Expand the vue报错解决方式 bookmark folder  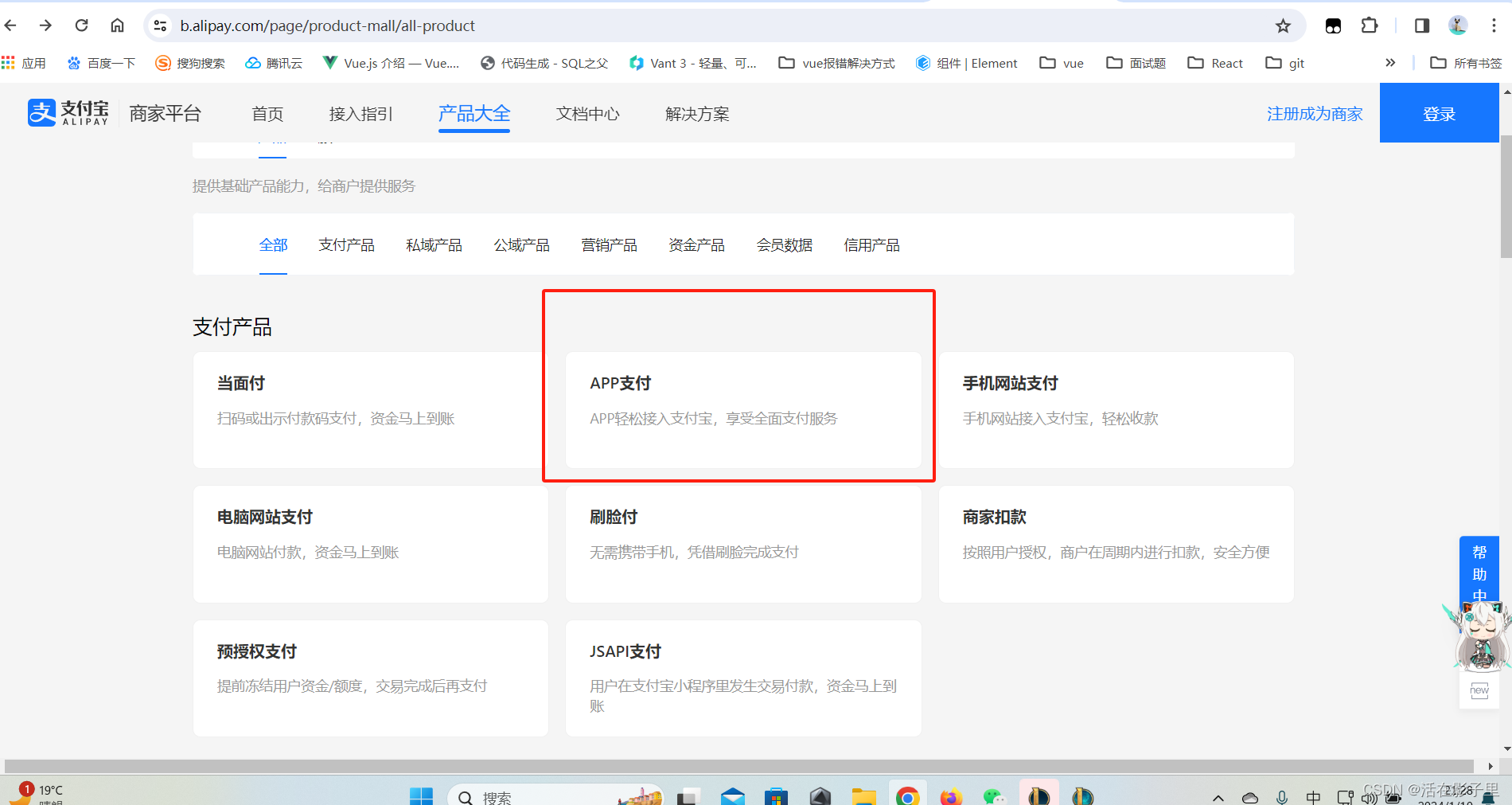tap(836, 63)
